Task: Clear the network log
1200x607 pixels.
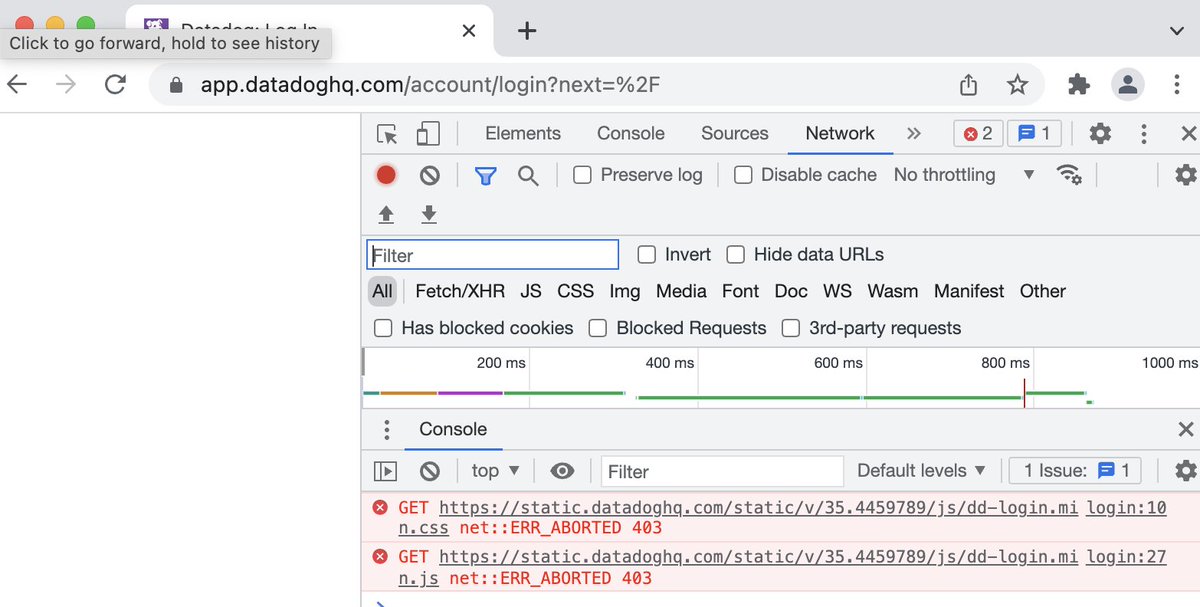Action: pos(430,175)
